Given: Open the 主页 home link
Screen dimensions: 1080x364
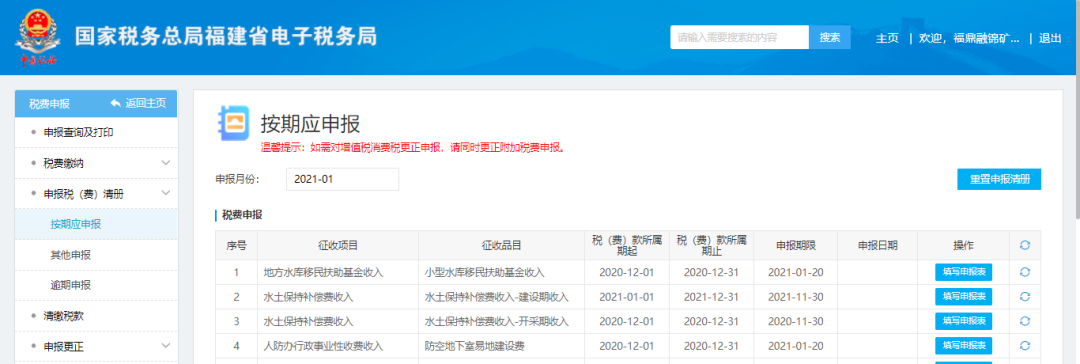Looking at the screenshot, I should [887, 39].
